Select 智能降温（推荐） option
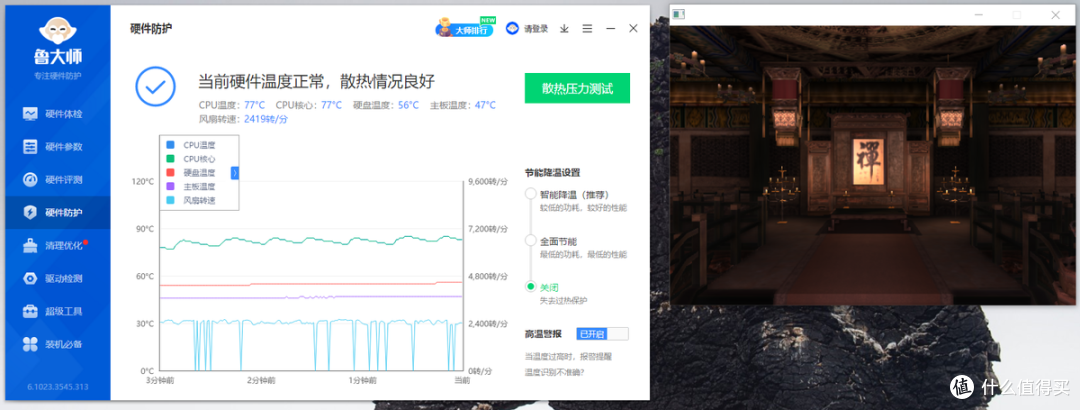Image resolution: width=1080 pixels, height=410 pixels. [x=530, y=194]
